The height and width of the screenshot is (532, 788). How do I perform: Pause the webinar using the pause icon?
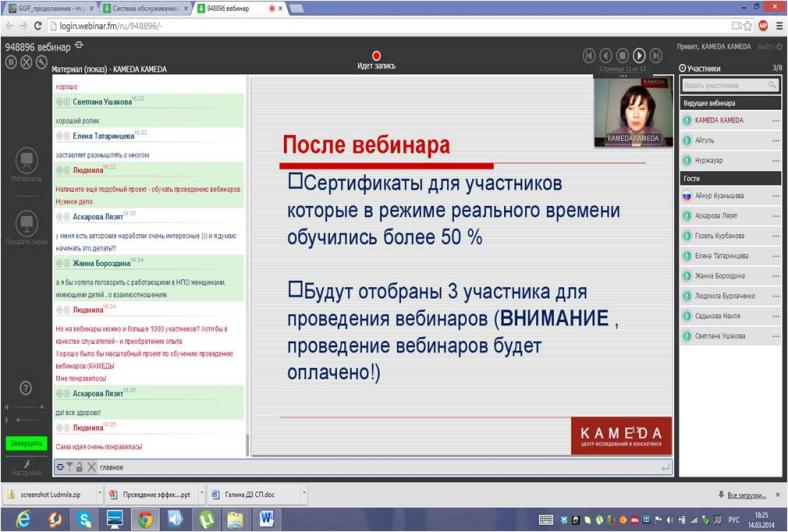[11, 62]
